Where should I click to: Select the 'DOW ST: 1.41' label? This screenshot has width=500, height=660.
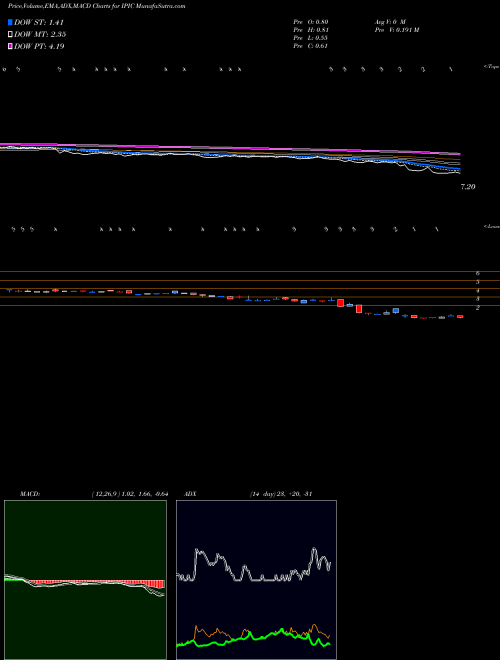39,23
